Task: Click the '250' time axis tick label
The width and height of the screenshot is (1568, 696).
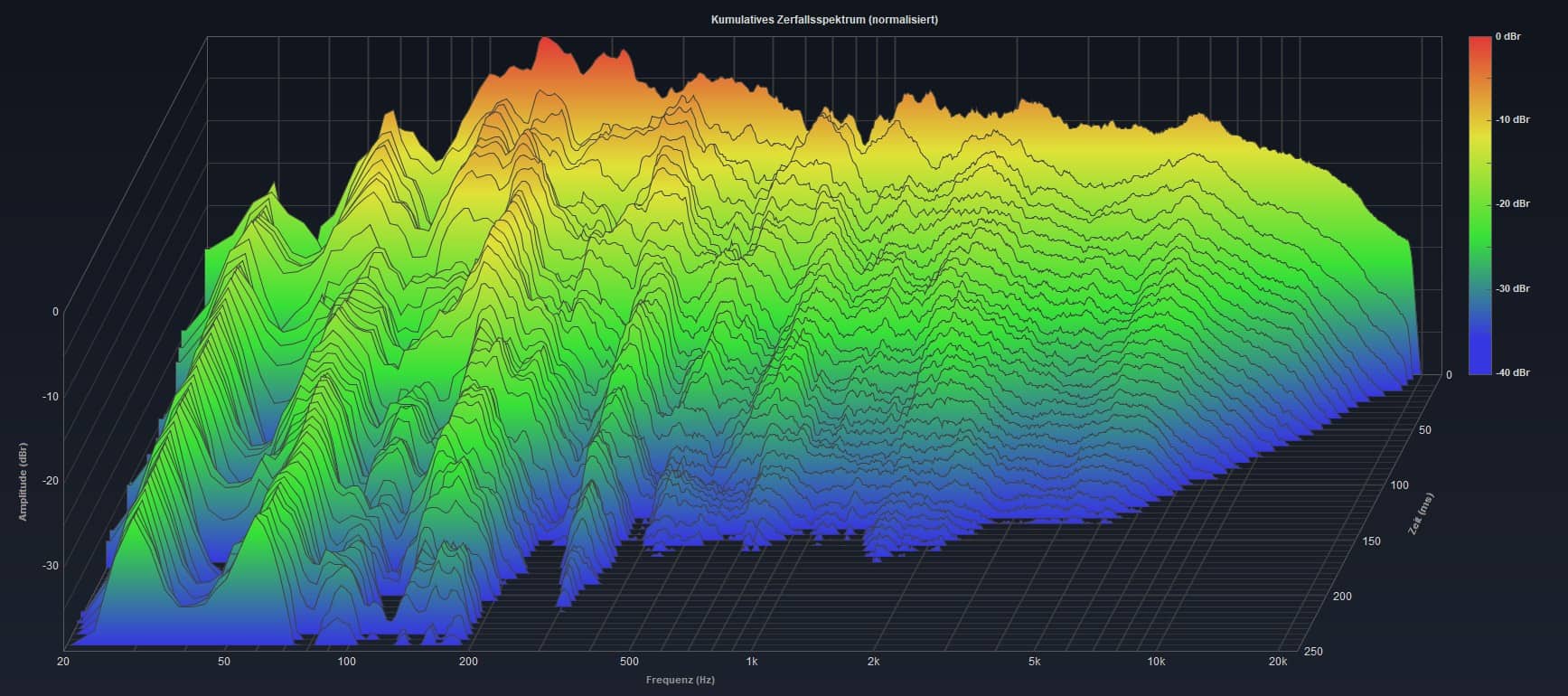Action: point(1317,651)
